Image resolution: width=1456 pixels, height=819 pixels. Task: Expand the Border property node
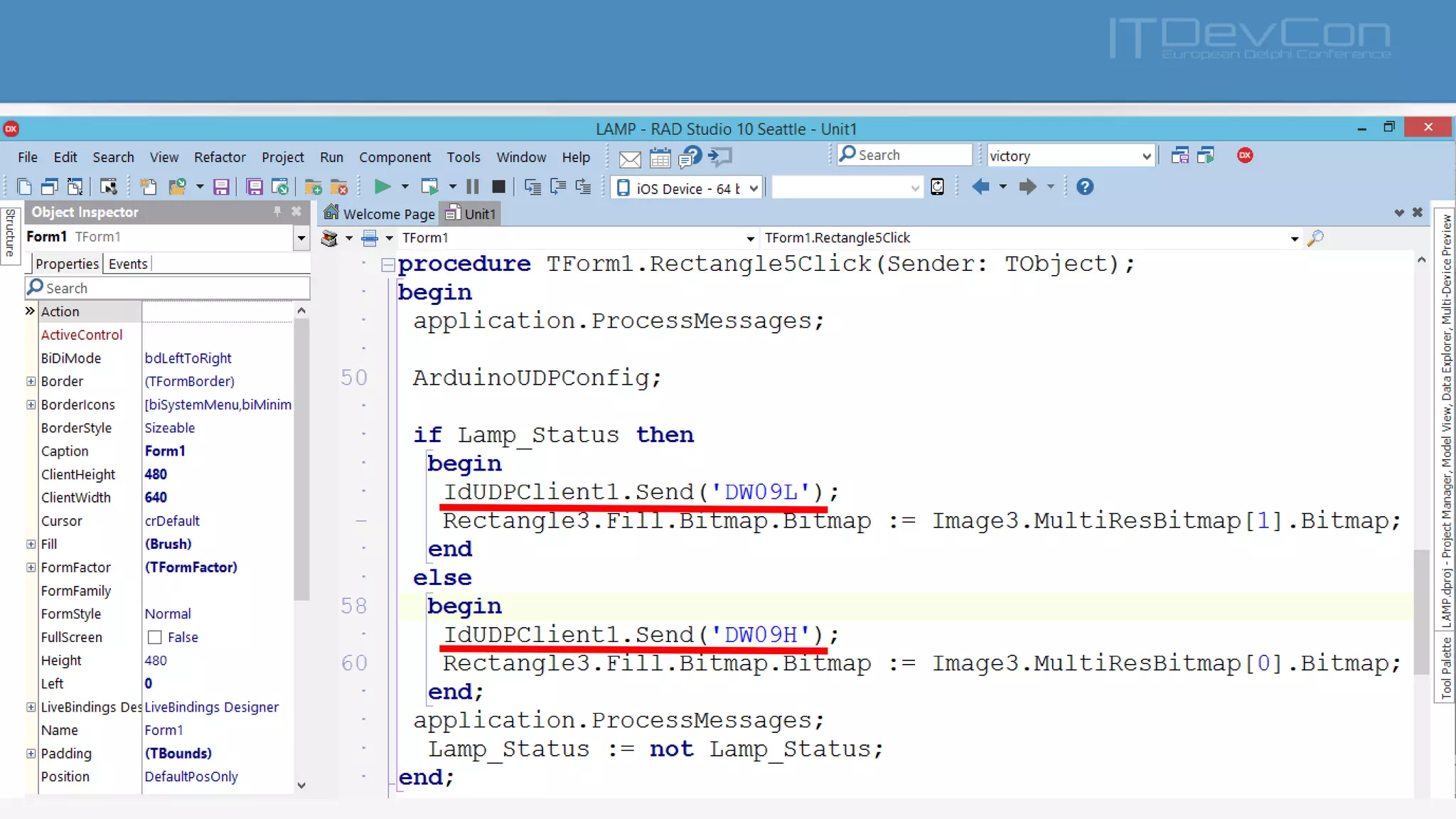(x=31, y=381)
